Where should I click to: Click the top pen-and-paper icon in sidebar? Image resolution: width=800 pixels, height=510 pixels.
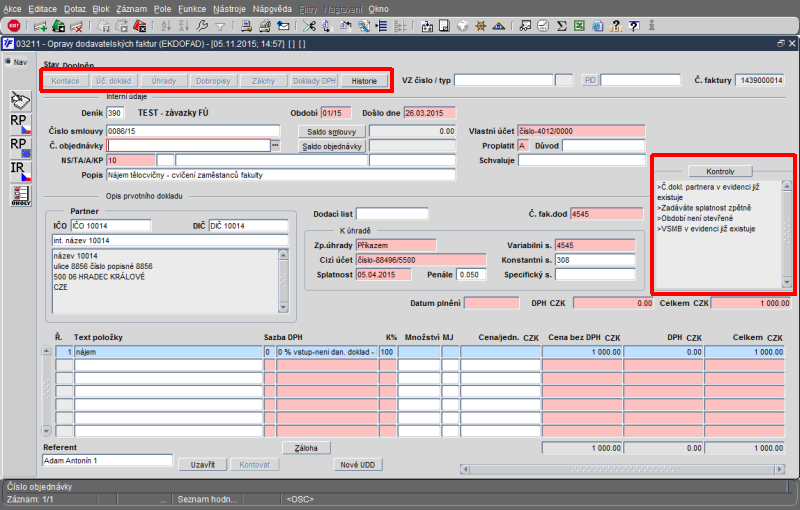[x=20, y=98]
